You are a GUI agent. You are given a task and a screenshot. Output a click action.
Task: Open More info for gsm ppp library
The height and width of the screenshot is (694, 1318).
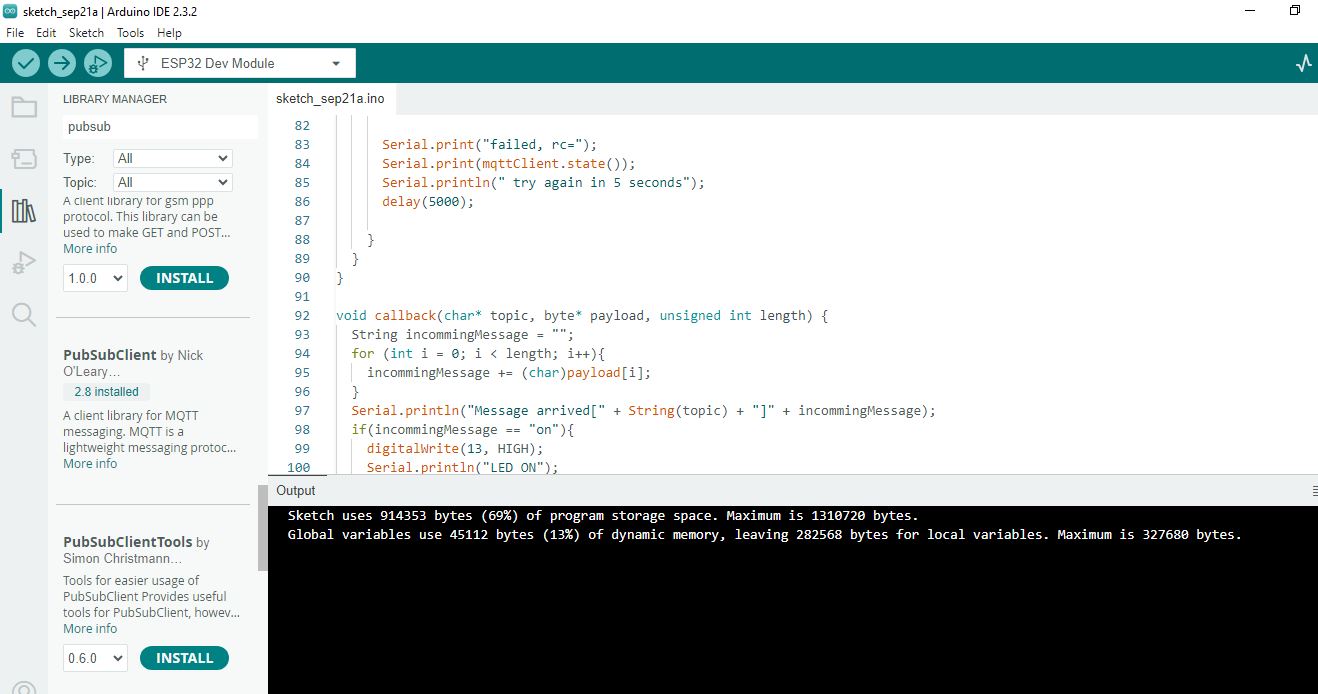point(90,248)
